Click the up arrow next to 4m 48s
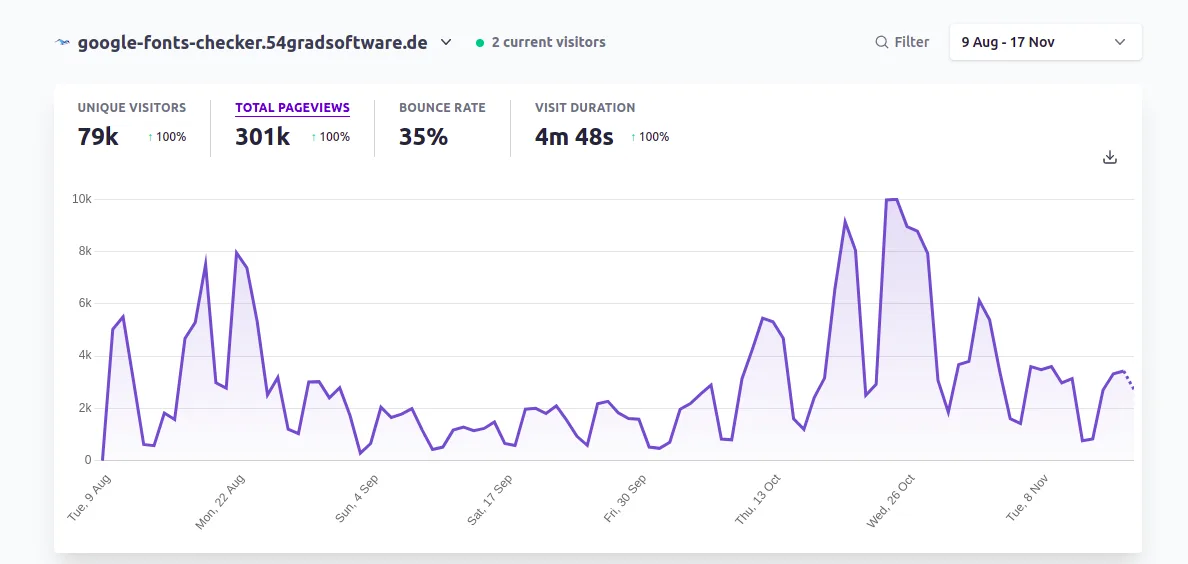Screen dimensions: 1188x564 point(633,137)
